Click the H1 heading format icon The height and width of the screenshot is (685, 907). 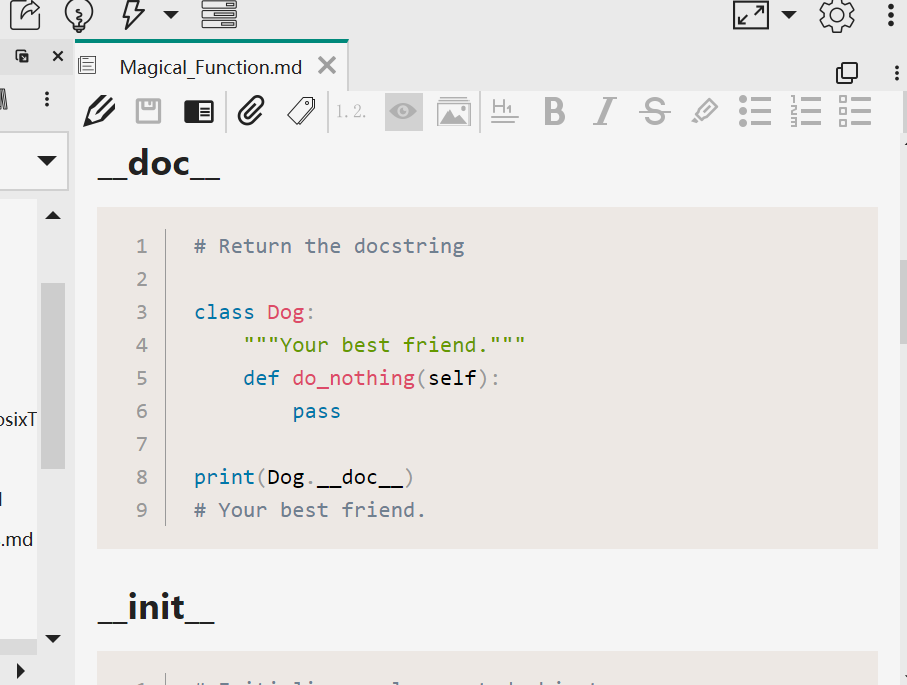[504, 111]
